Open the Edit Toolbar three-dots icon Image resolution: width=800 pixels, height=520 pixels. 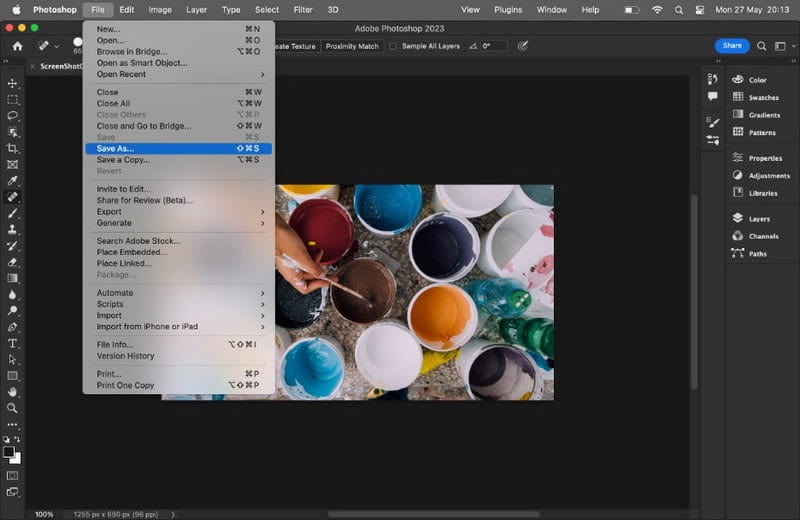coord(12,424)
